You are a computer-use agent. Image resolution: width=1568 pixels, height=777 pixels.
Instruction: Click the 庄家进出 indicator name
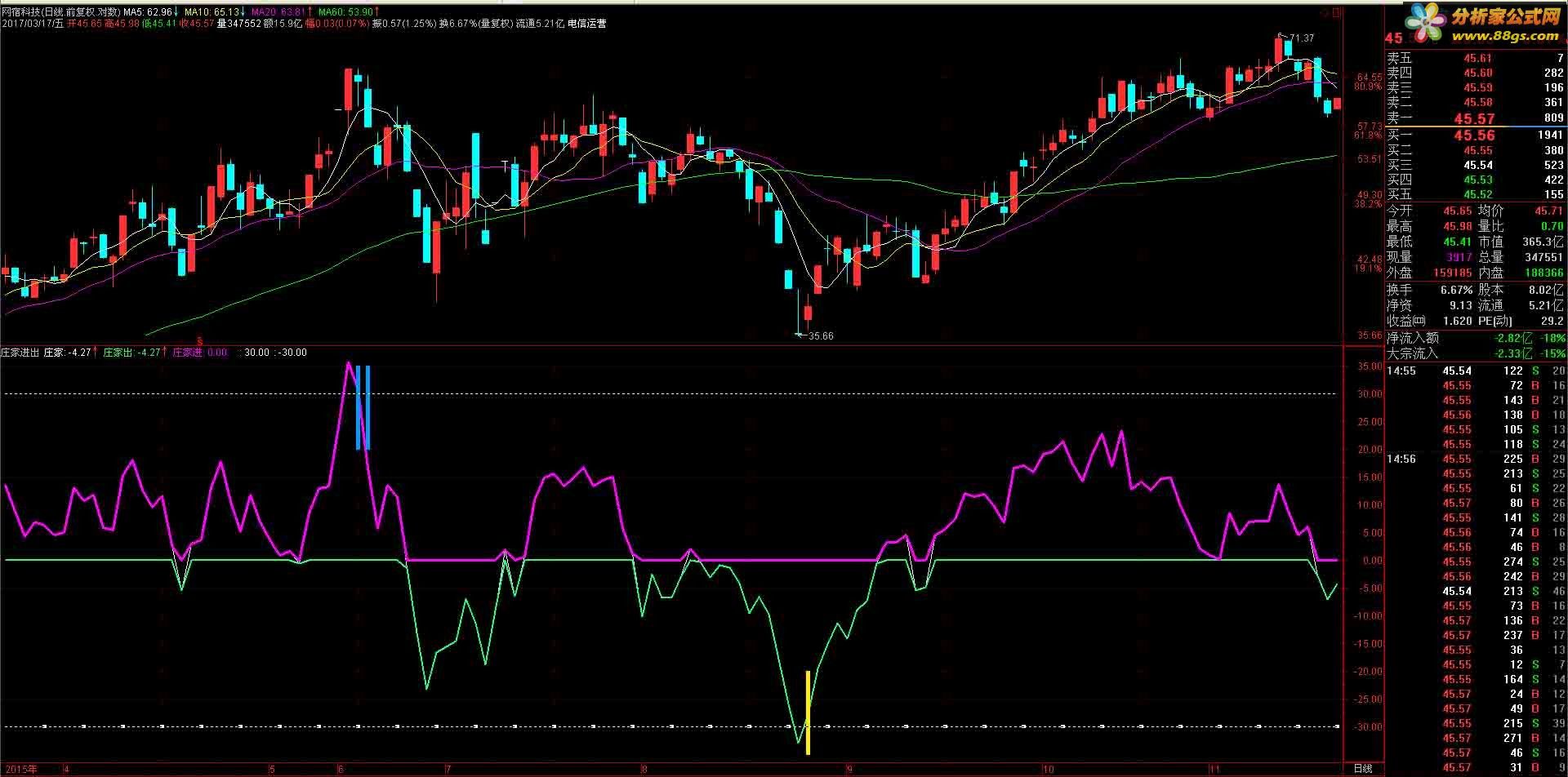tap(20, 353)
